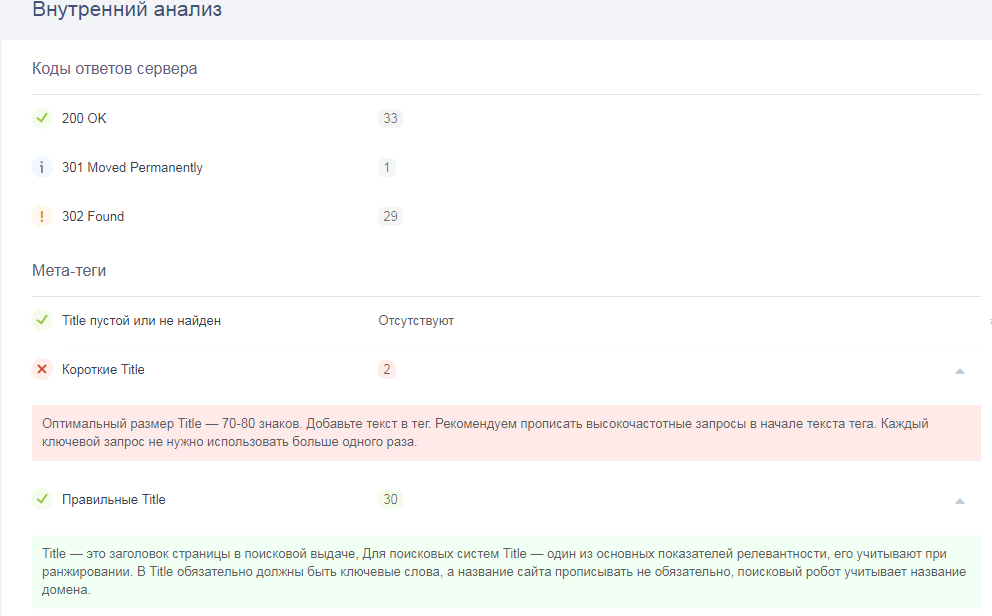Select the 301 Moved Permanently label

click(x=132, y=167)
